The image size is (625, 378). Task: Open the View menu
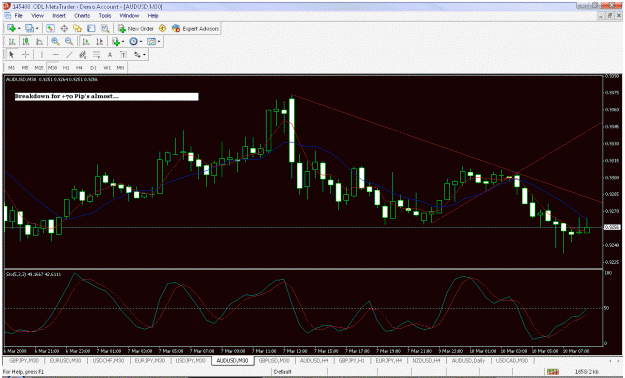pyautogui.click(x=37, y=16)
